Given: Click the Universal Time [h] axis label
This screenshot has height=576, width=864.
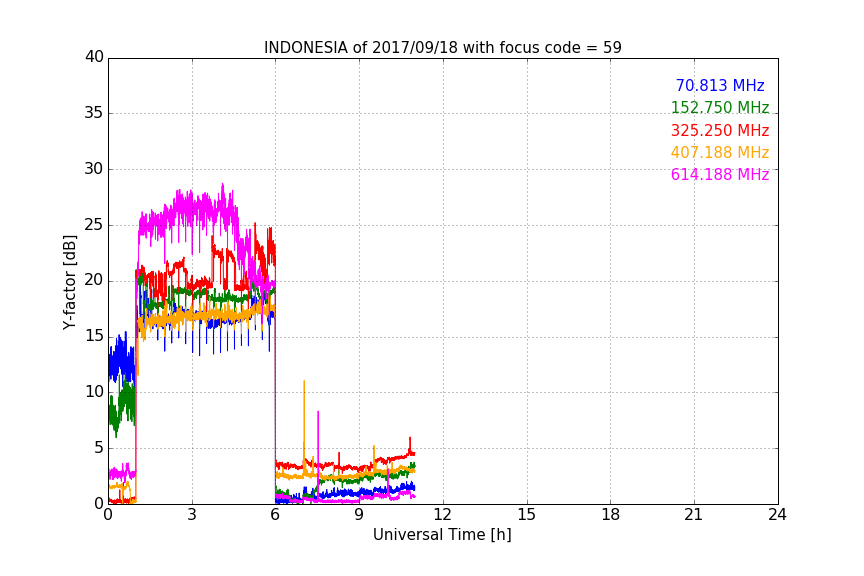Looking at the screenshot, I should pos(442,535).
